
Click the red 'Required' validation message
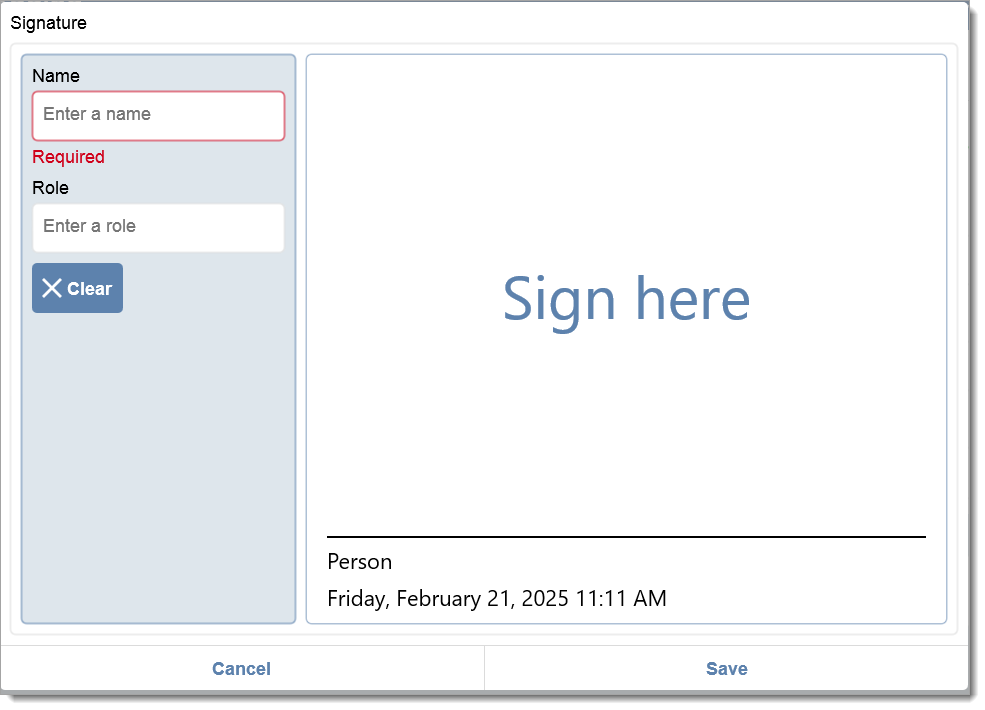[68, 156]
